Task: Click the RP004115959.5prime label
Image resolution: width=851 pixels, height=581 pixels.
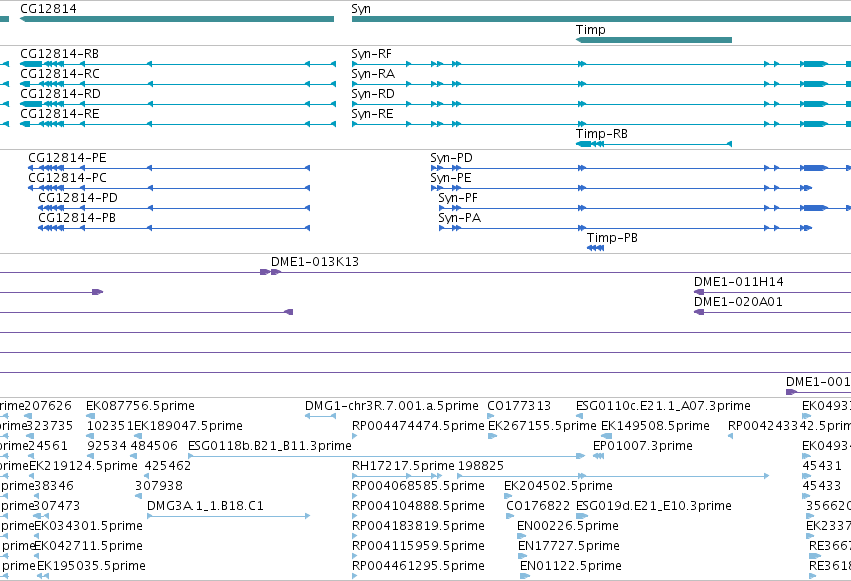Action: (418, 546)
